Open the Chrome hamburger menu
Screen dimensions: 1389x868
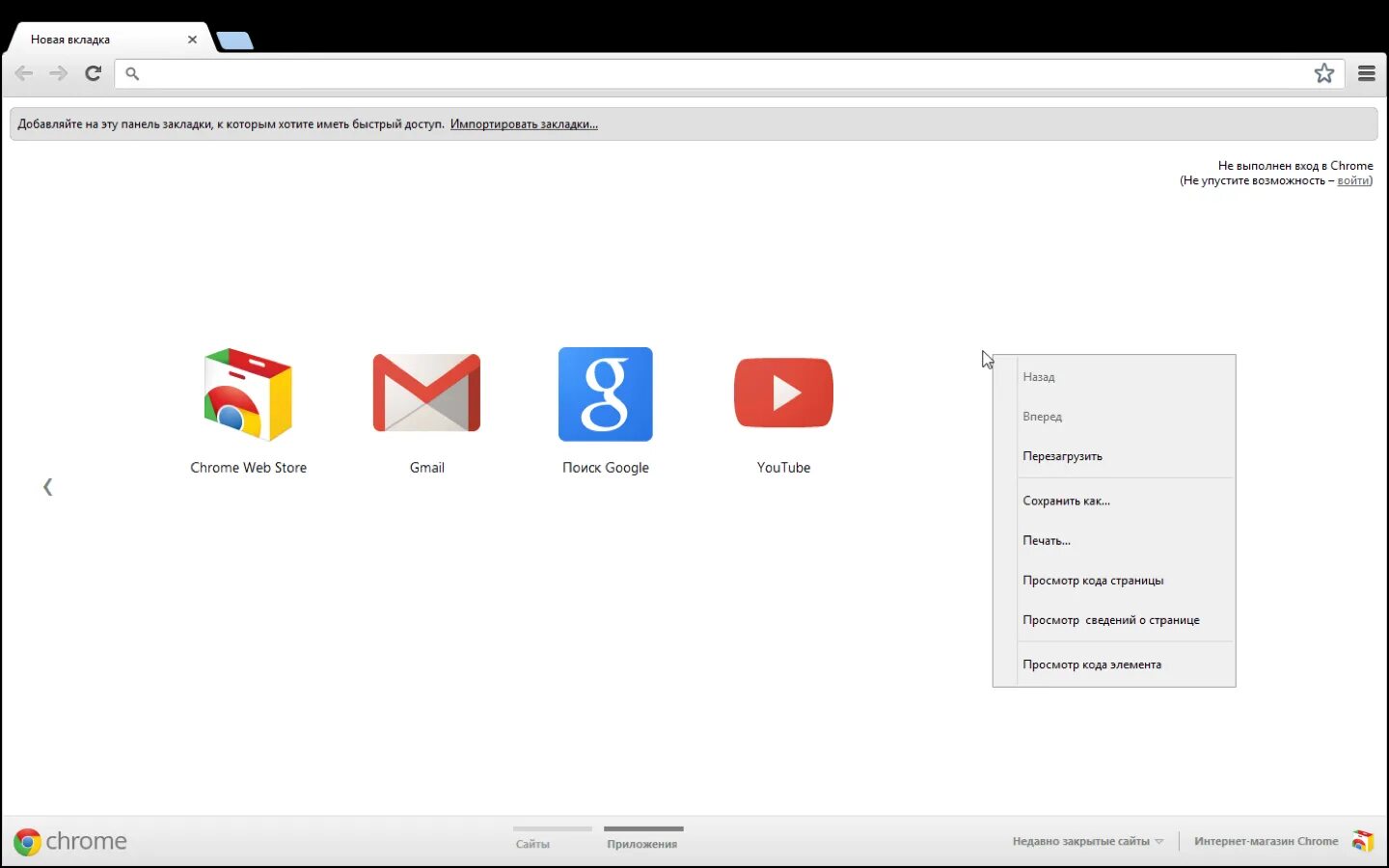[1367, 73]
